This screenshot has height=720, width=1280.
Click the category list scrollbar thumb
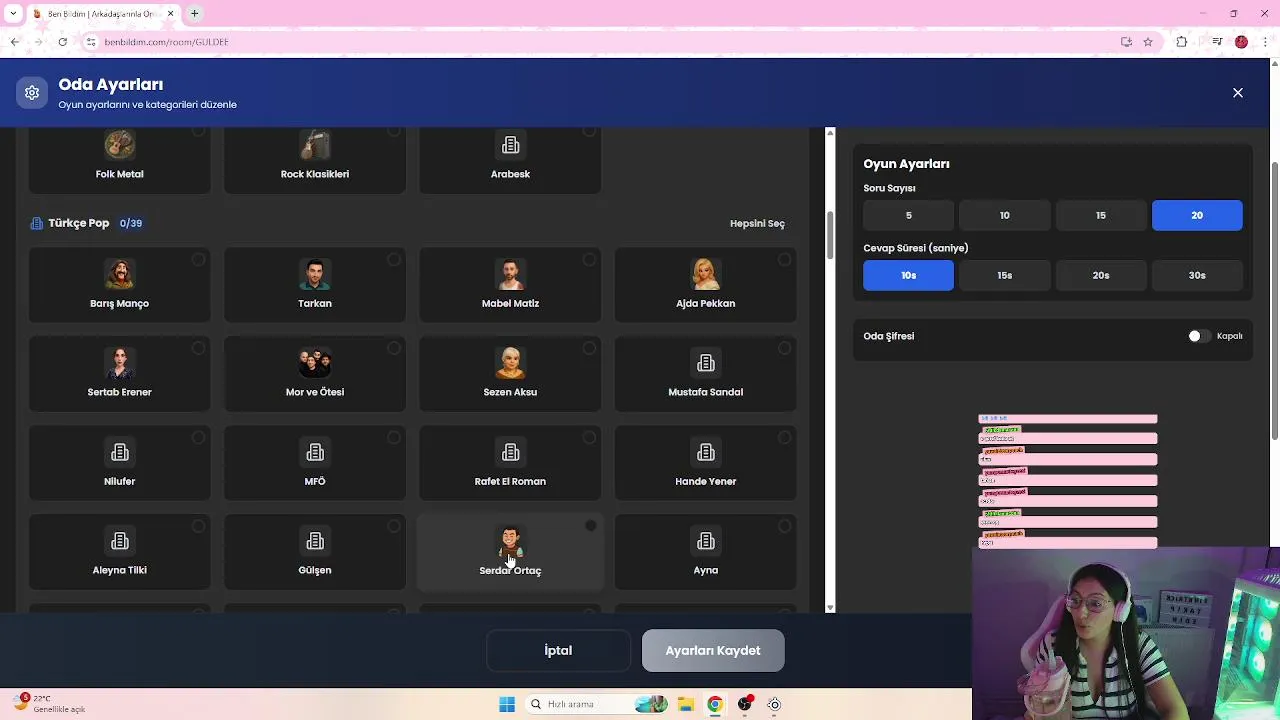coord(830,235)
